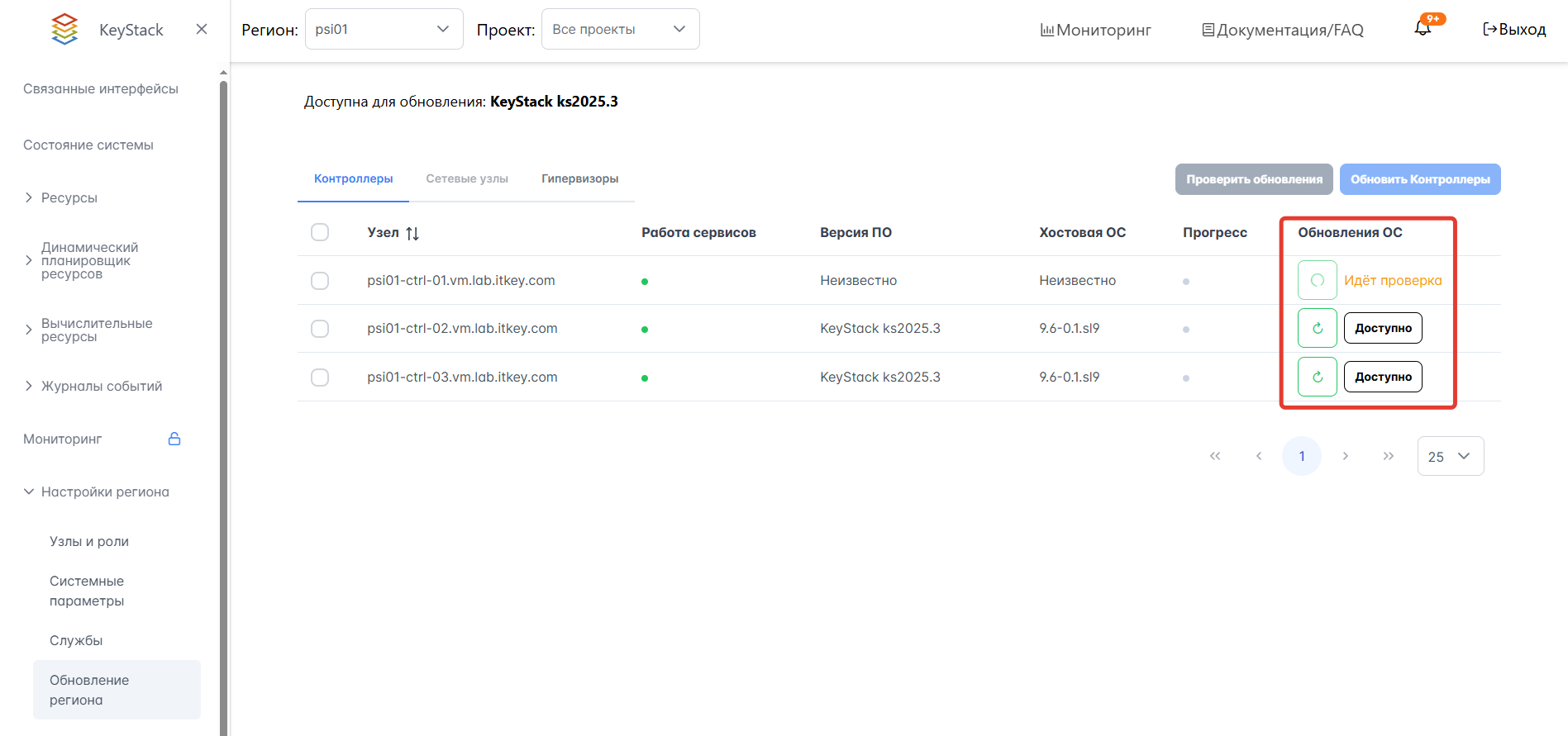Sort the table by Узел column
The height and width of the screenshot is (736, 1568).
tap(412, 234)
